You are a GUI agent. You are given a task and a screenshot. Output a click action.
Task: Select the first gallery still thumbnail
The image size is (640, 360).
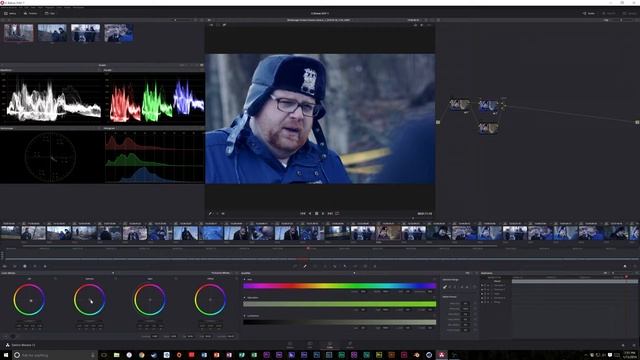click(x=19, y=33)
